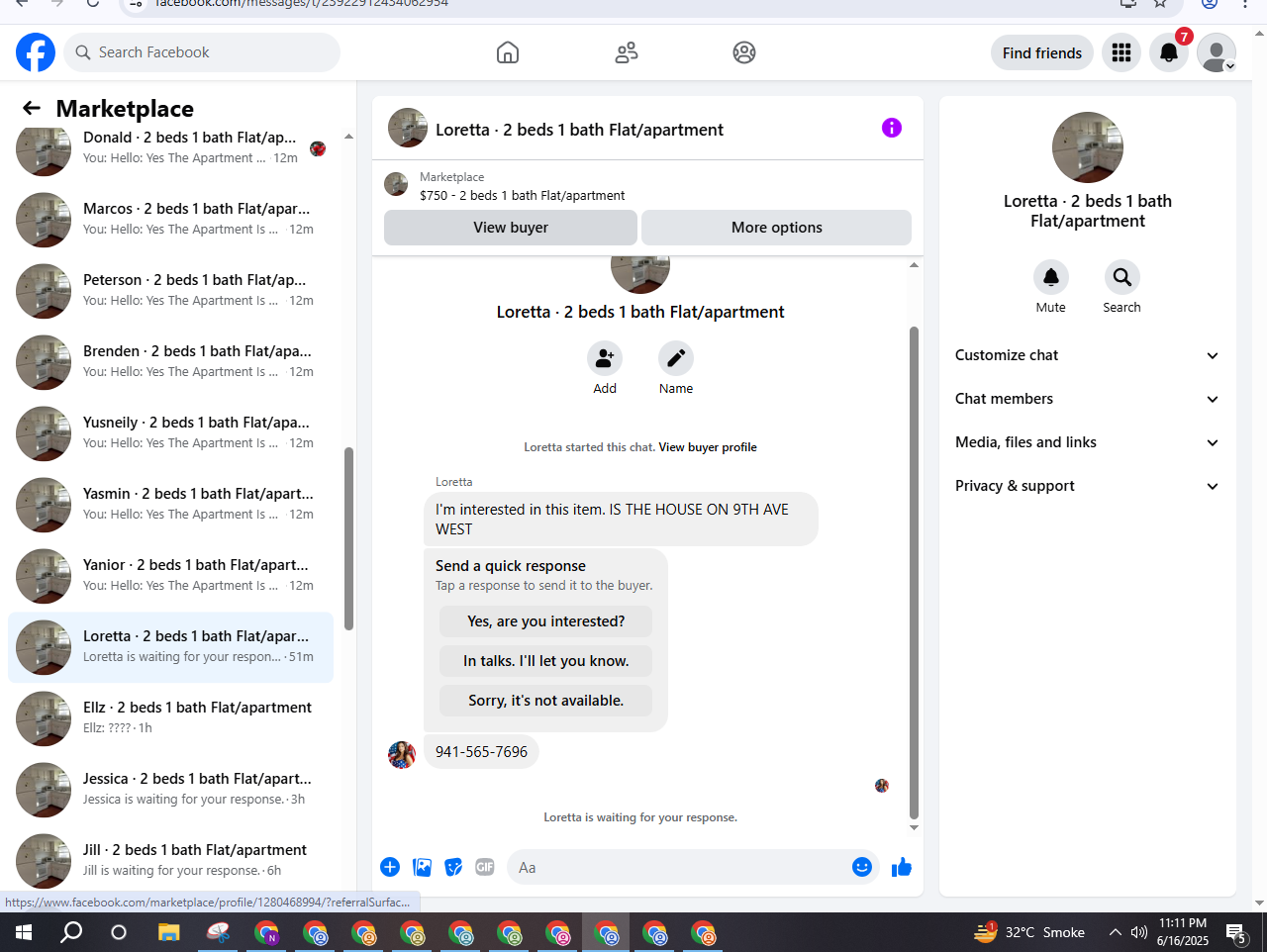The width and height of the screenshot is (1267, 952).
Task: Send quick response Yes, are you interested?
Action: point(545,621)
